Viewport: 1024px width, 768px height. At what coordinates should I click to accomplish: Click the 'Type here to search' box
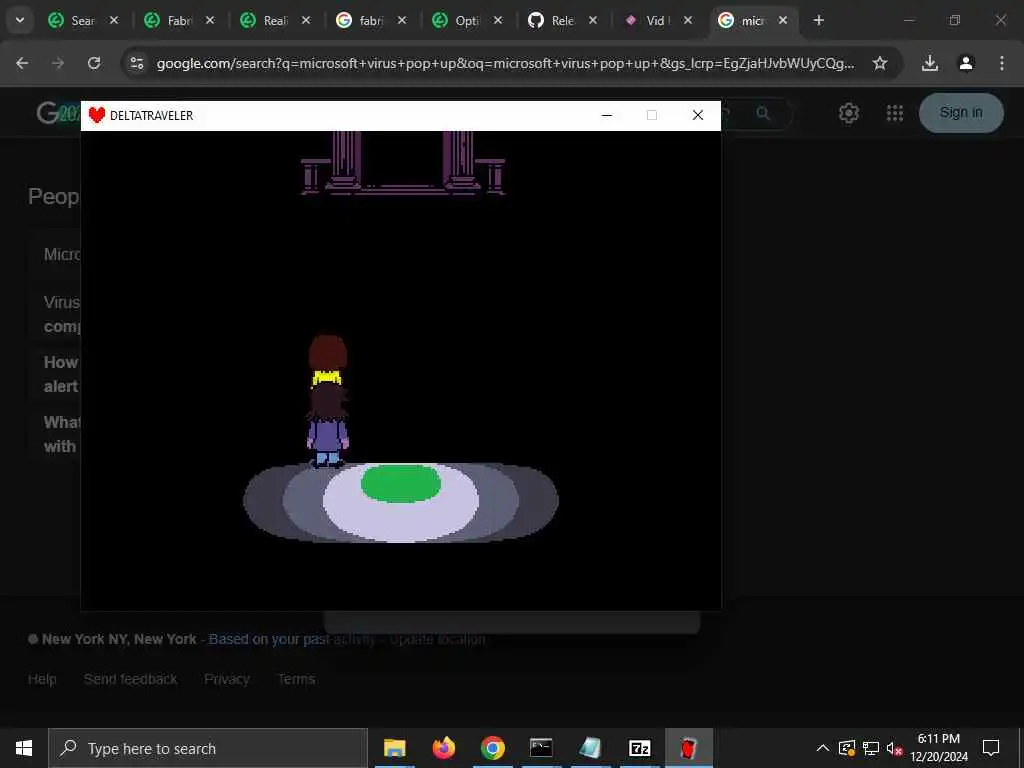point(208,748)
